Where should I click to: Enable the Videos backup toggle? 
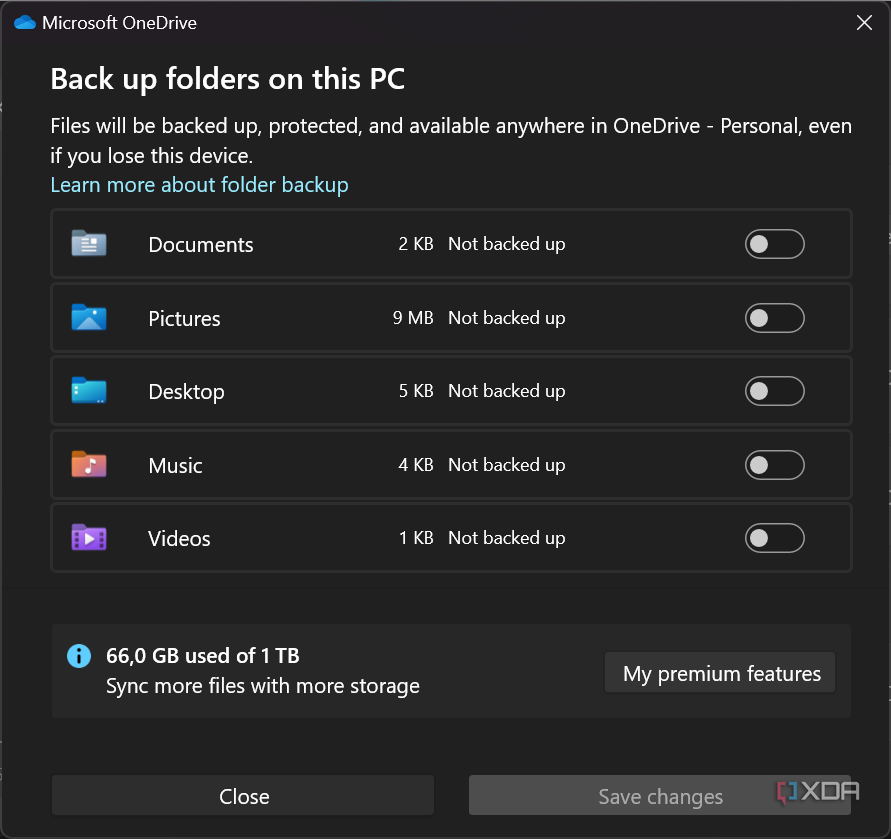[x=774, y=538]
